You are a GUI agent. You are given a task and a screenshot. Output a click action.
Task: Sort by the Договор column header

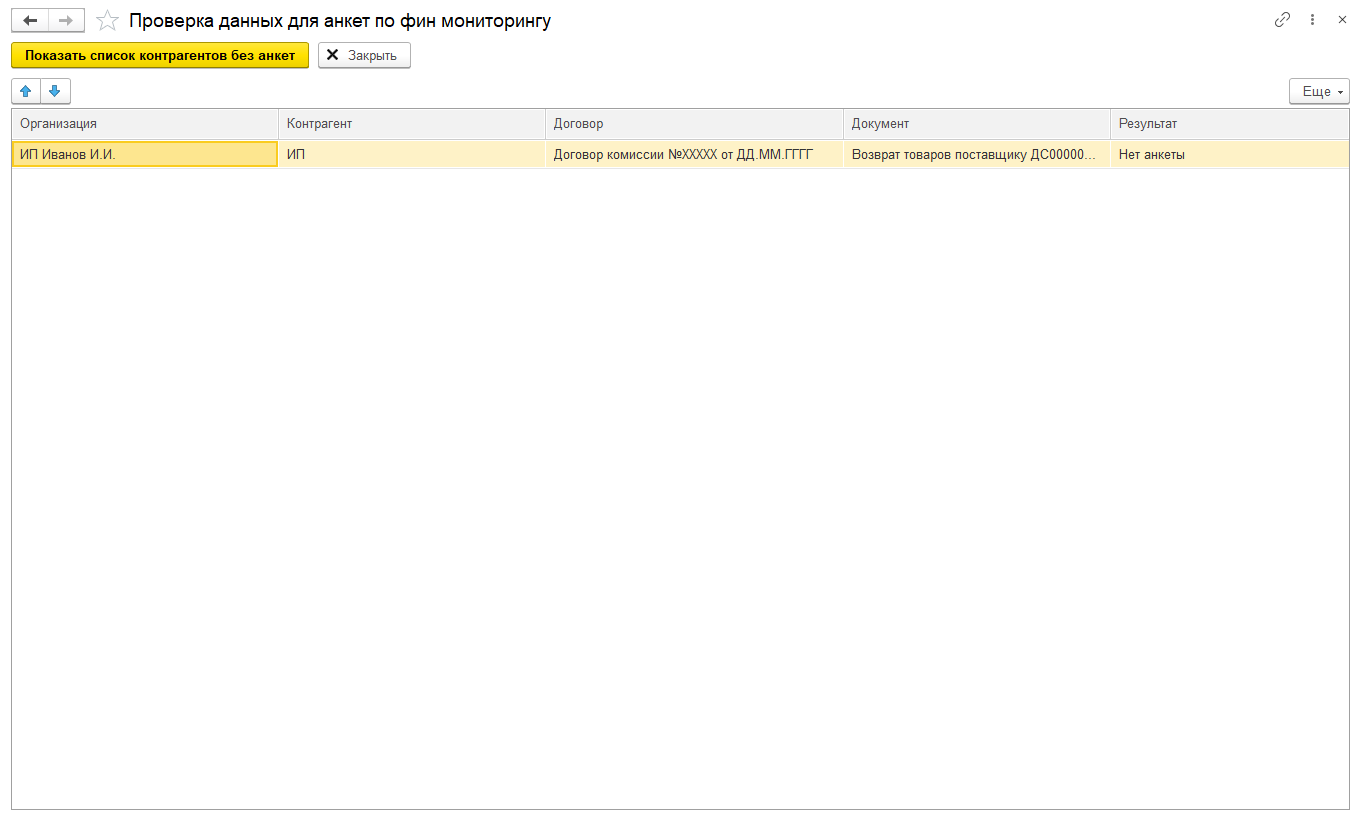(694, 124)
